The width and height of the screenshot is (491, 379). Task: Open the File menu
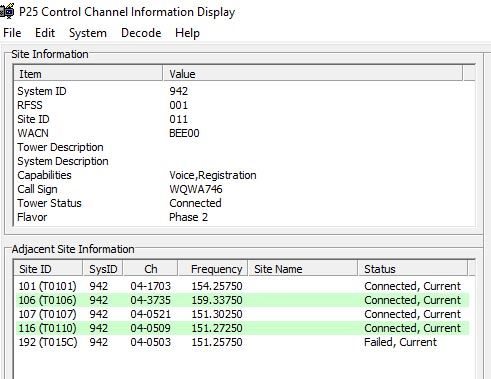tap(12, 33)
